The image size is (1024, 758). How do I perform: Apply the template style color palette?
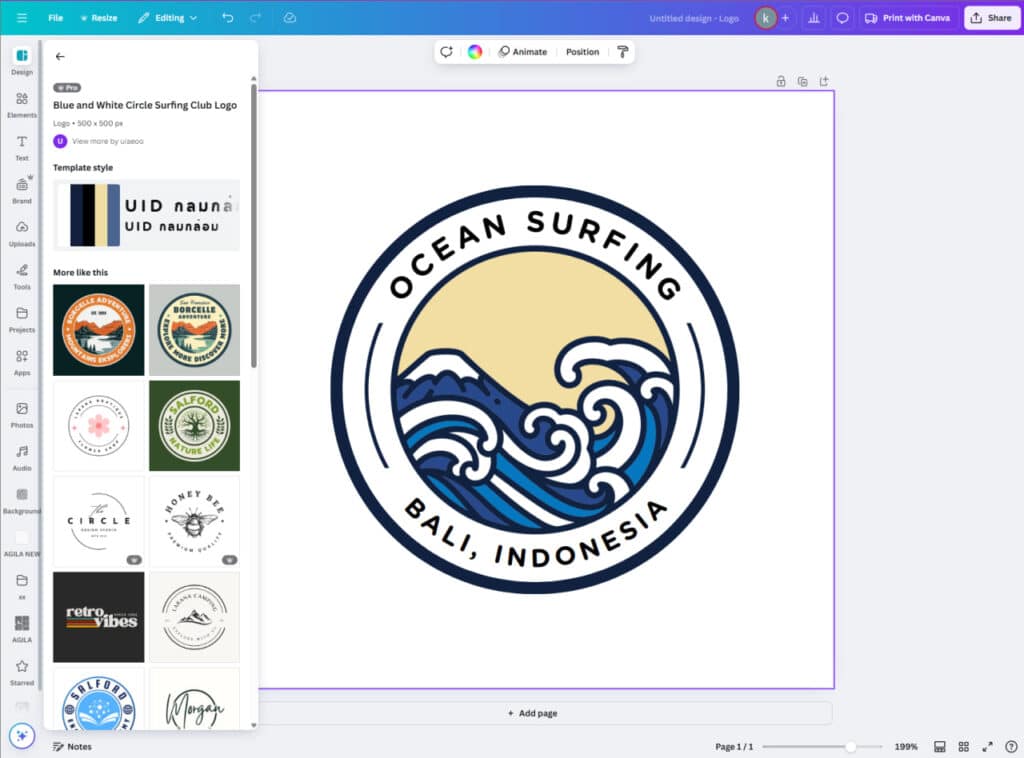coord(146,215)
